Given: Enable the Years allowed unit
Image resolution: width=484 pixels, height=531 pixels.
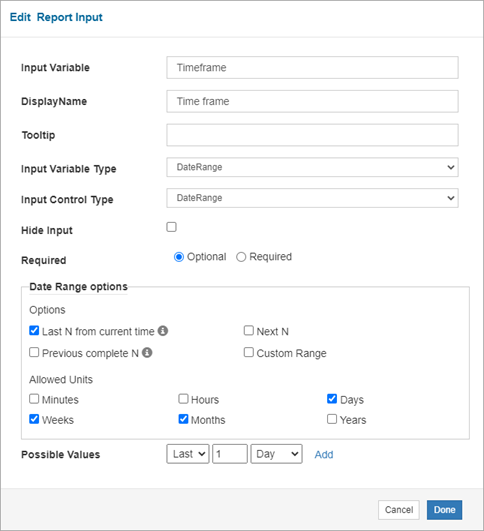Looking at the screenshot, I should (332, 419).
